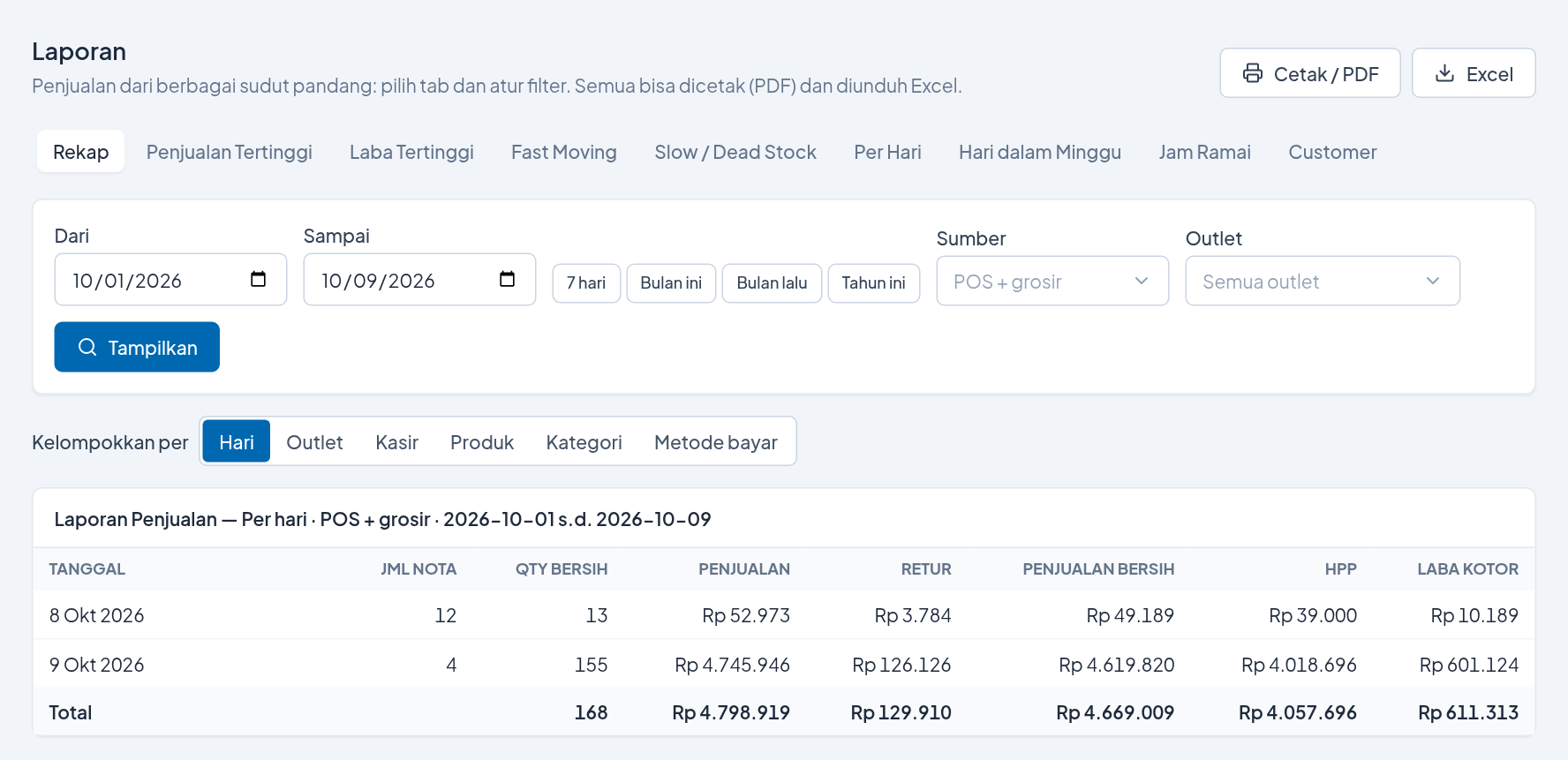
Task: Open the Customer tab
Action: coord(1332,152)
